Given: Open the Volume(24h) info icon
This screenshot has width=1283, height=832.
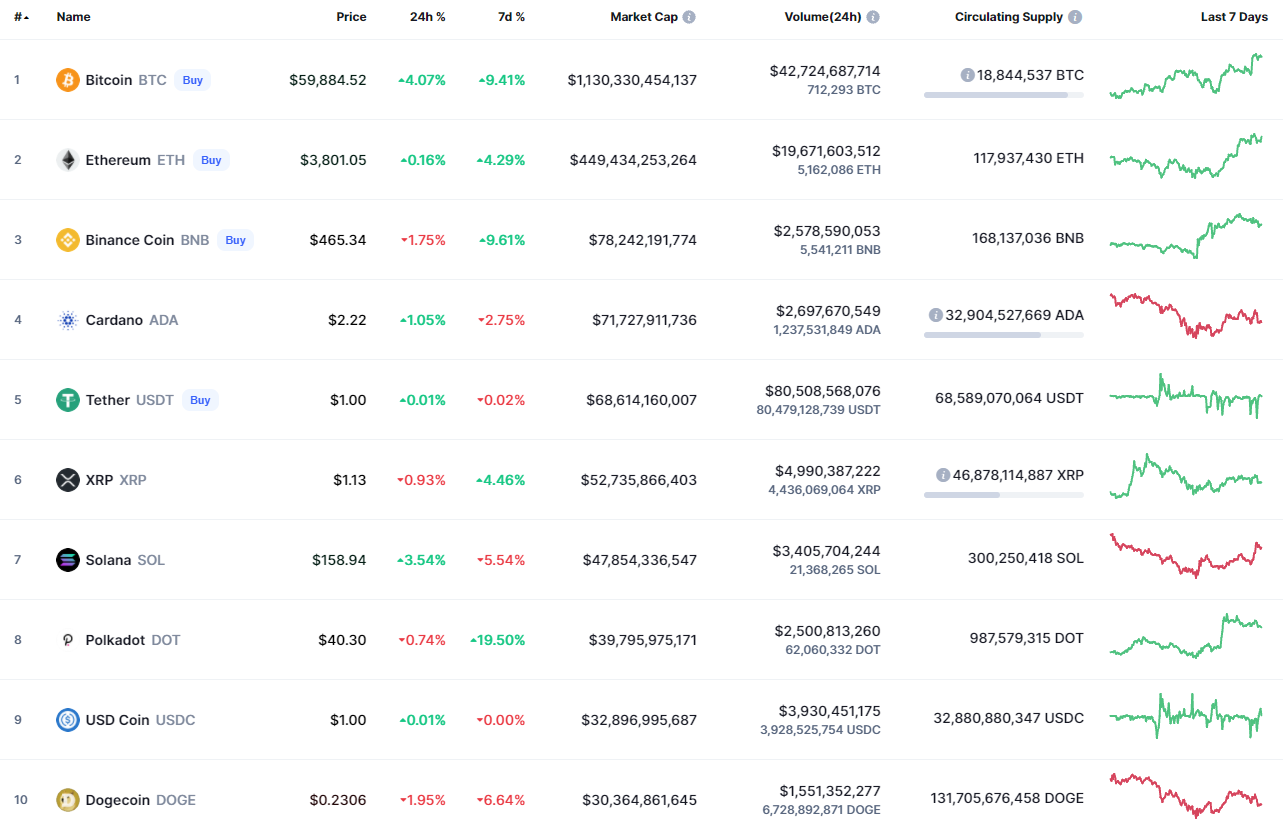Looking at the screenshot, I should coord(873,17).
